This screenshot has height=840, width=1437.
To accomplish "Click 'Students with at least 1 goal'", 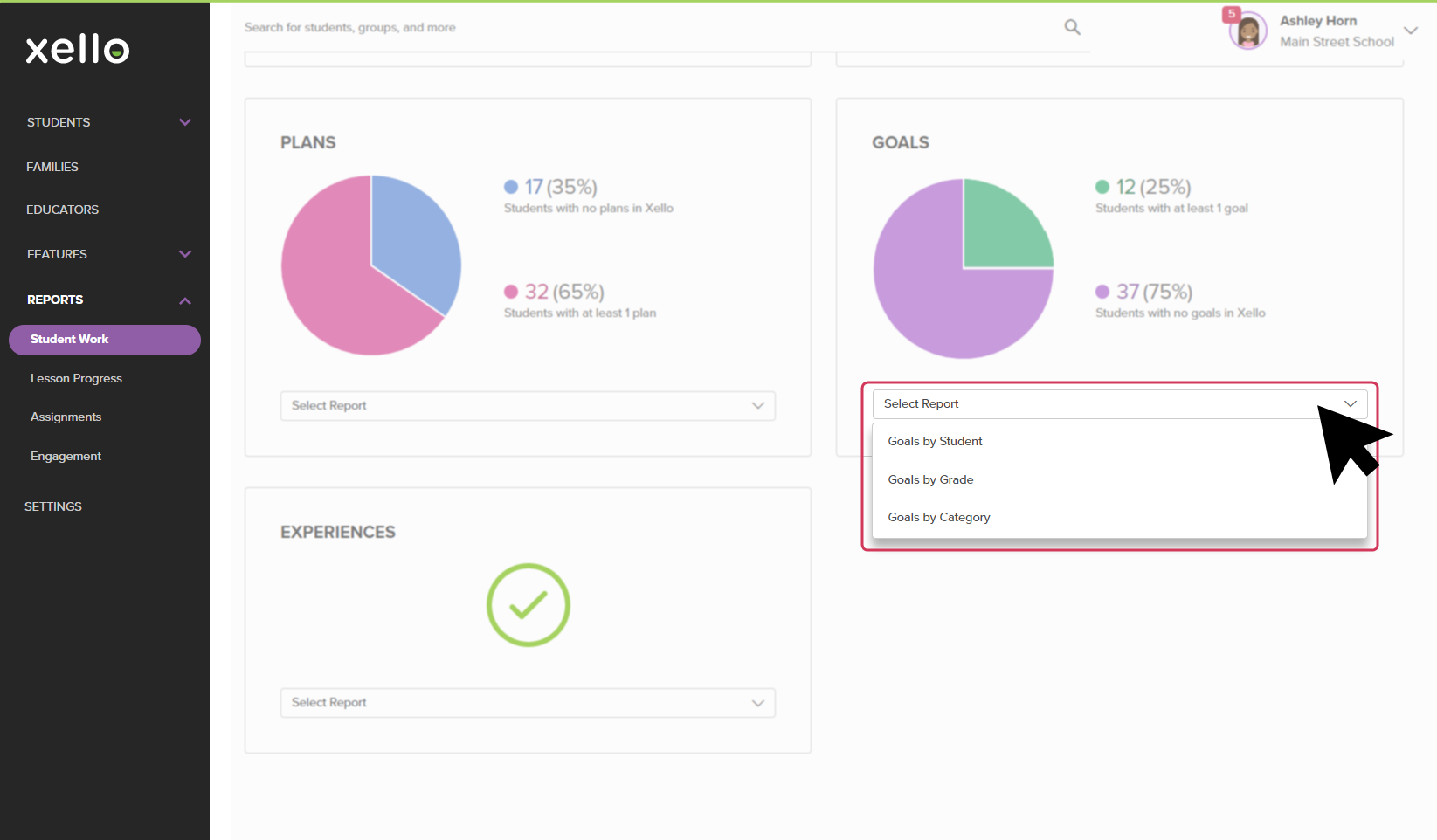I will [x=1171, y=209].
